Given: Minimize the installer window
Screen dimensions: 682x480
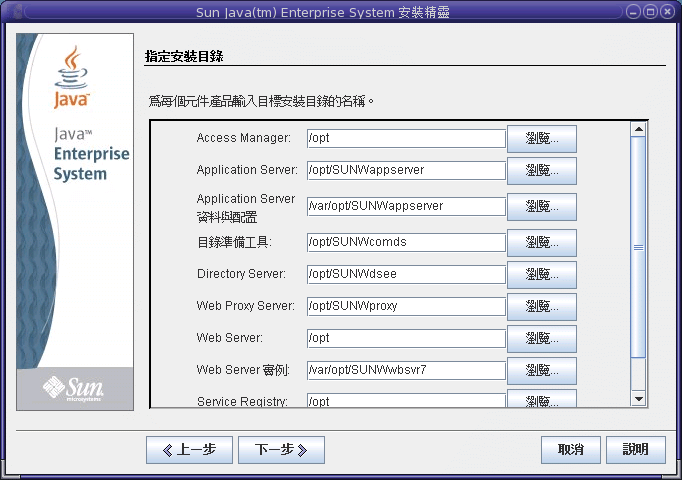Looking at the screenshot, I should coord(633,12).
